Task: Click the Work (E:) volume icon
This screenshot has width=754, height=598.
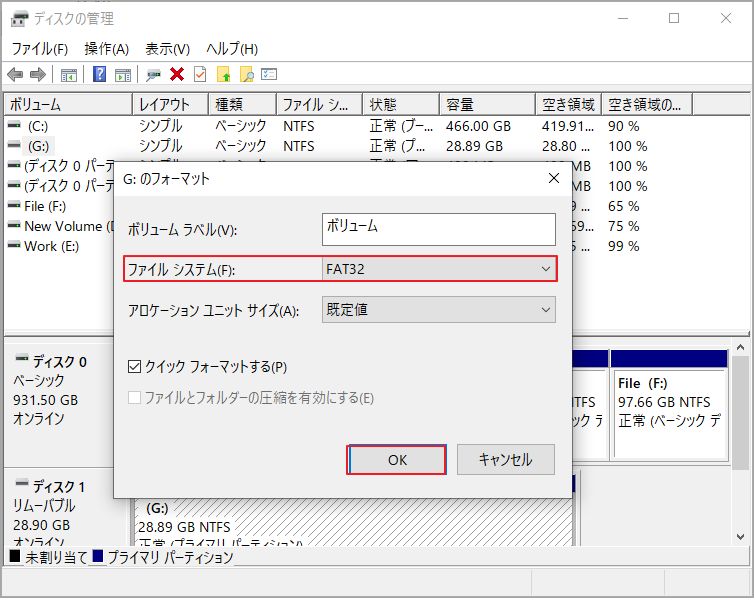Action: click(x=14, y=245)
